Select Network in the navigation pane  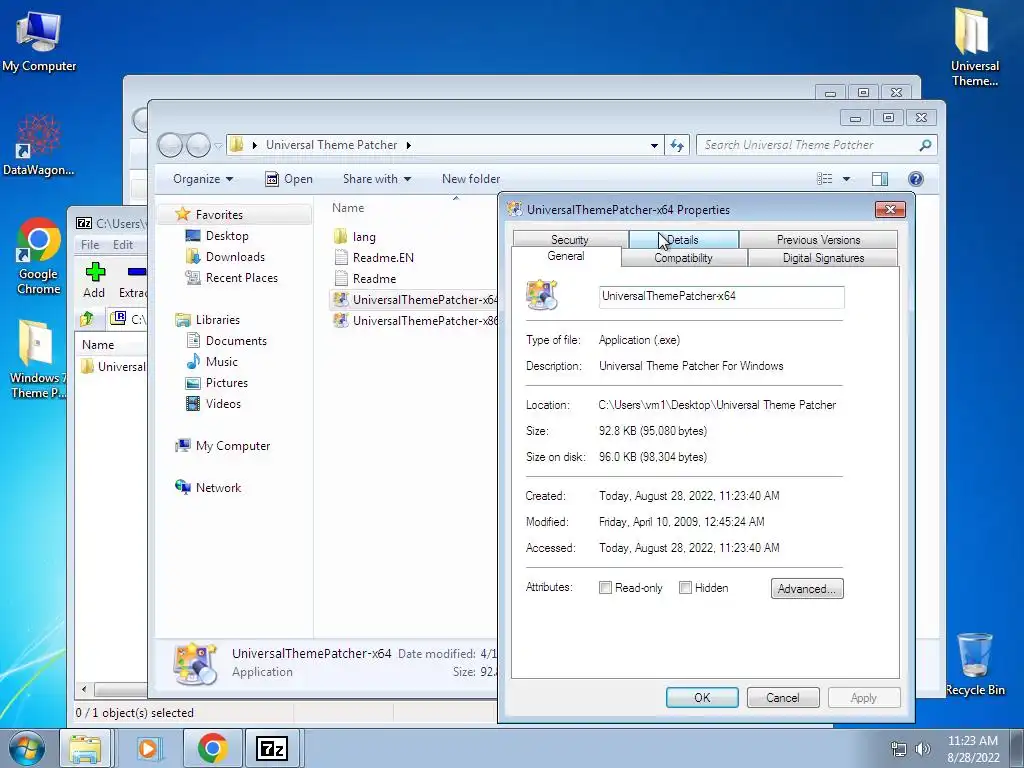click(208, 487)
